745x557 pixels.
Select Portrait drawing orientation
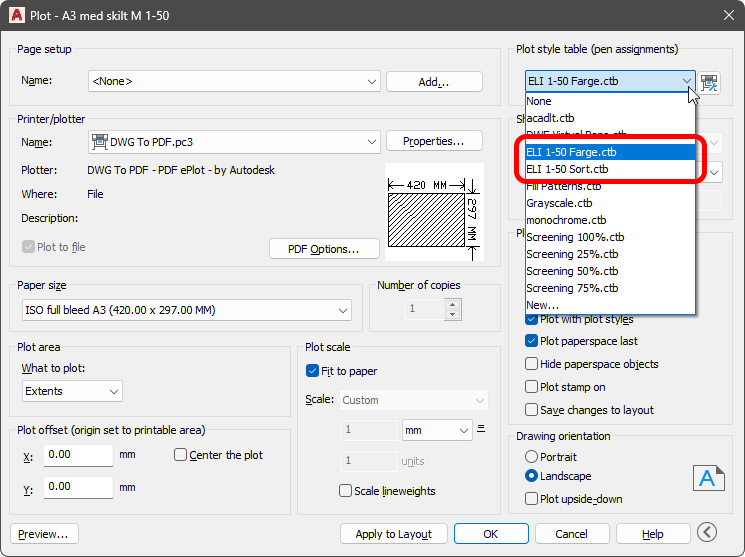[532, 457]
